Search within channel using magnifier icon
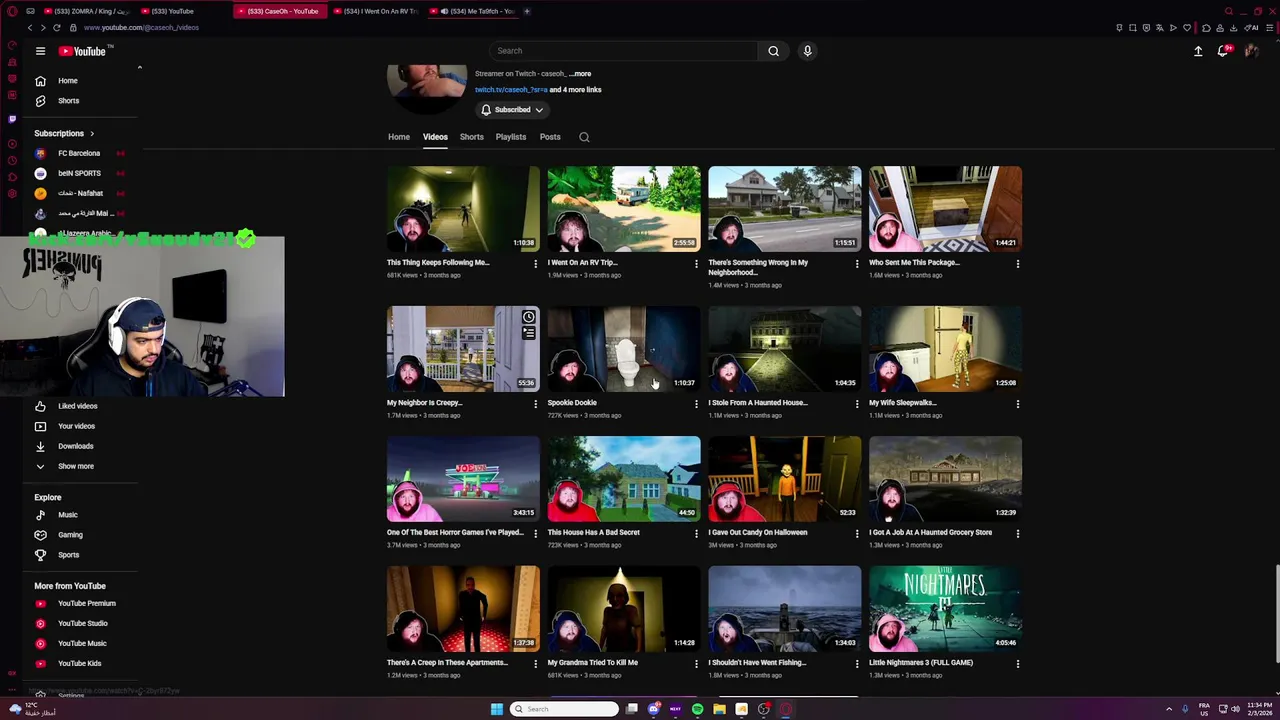The image size is (1280, 720). [584, 137]
